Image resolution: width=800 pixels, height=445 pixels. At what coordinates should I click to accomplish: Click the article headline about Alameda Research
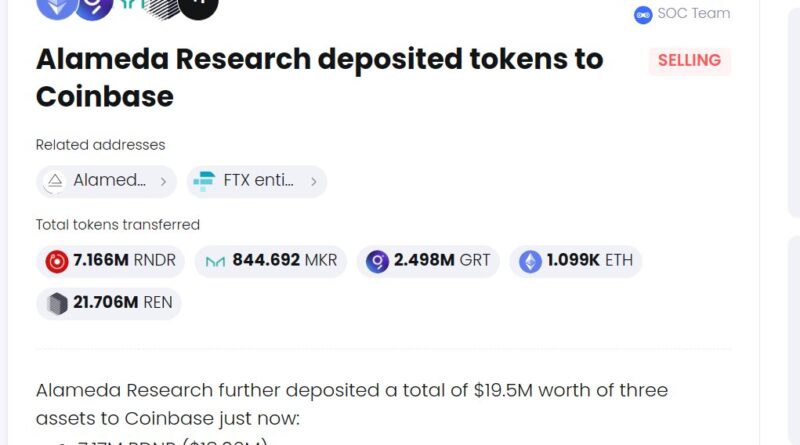coord(319,77)
